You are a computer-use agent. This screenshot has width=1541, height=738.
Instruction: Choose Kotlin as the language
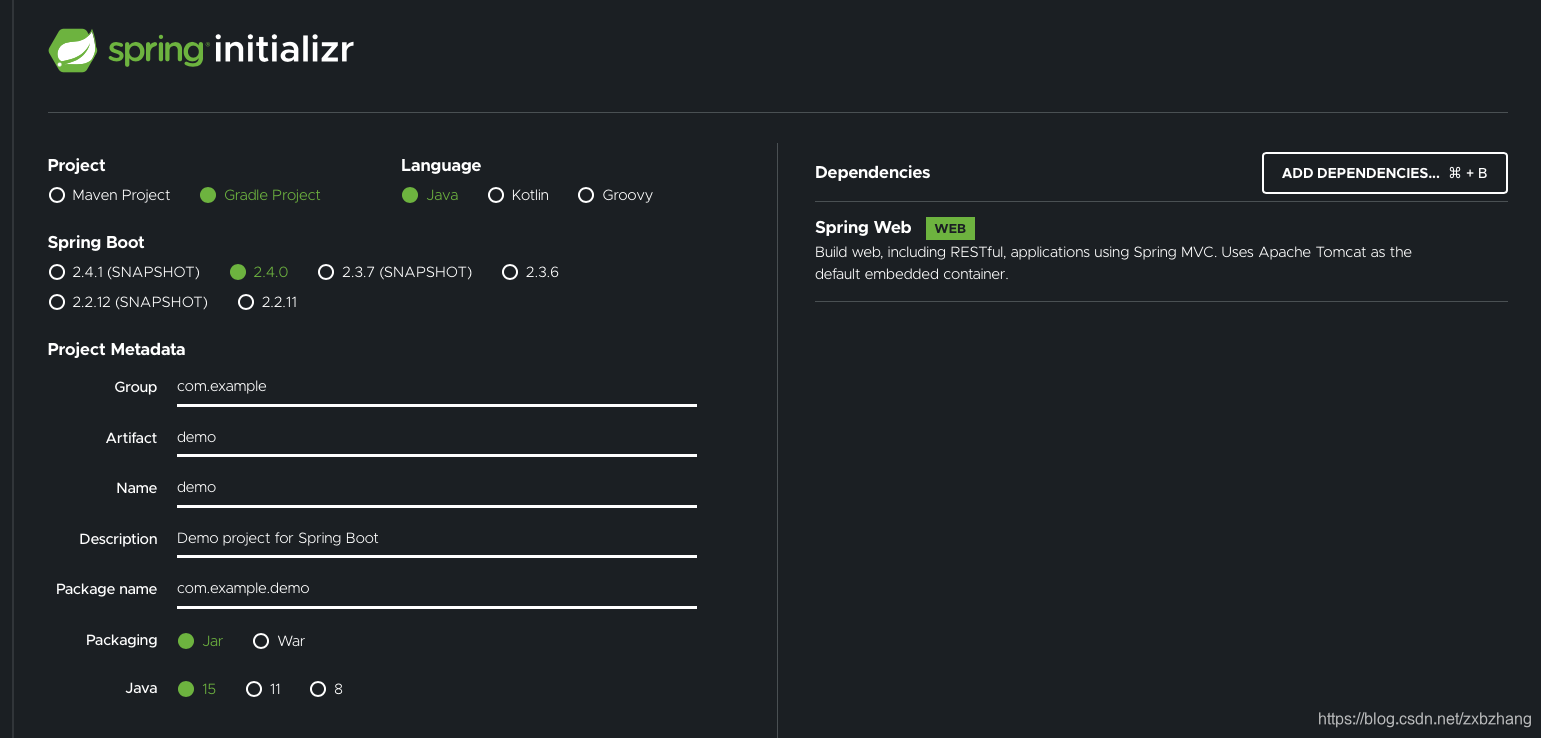point(496,195)
